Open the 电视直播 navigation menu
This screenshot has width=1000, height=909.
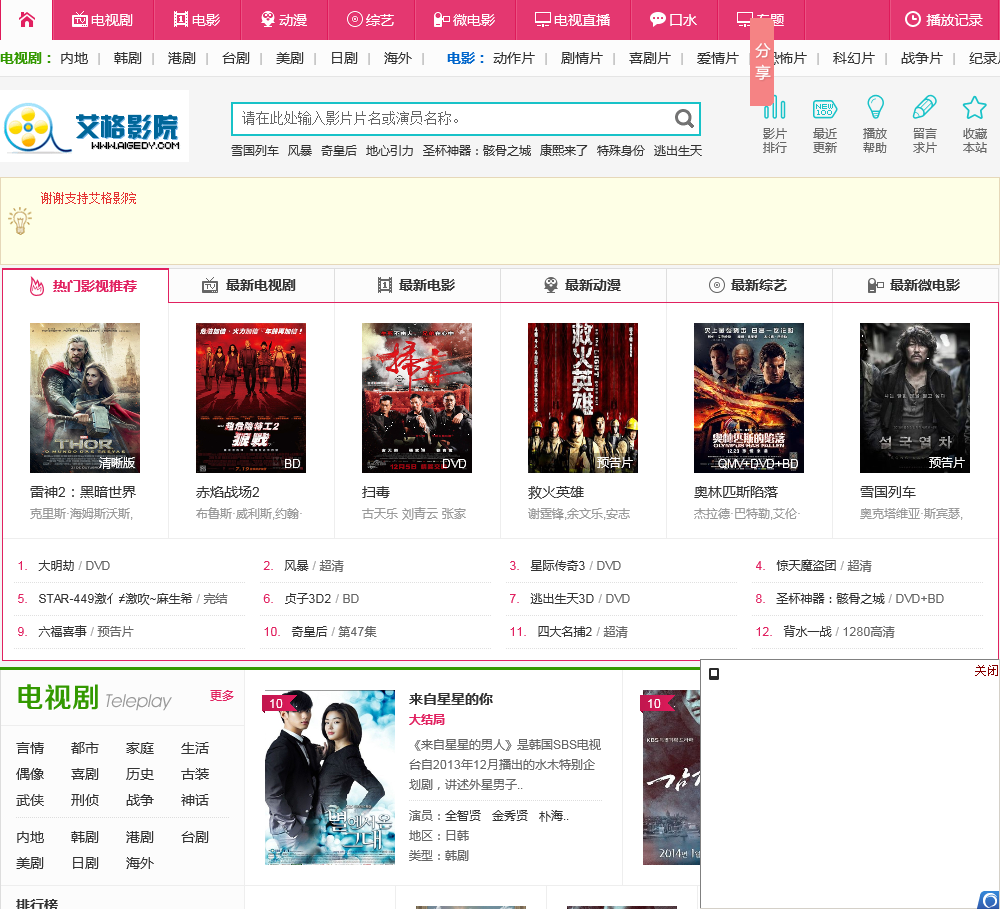click(x=572, y=20)
